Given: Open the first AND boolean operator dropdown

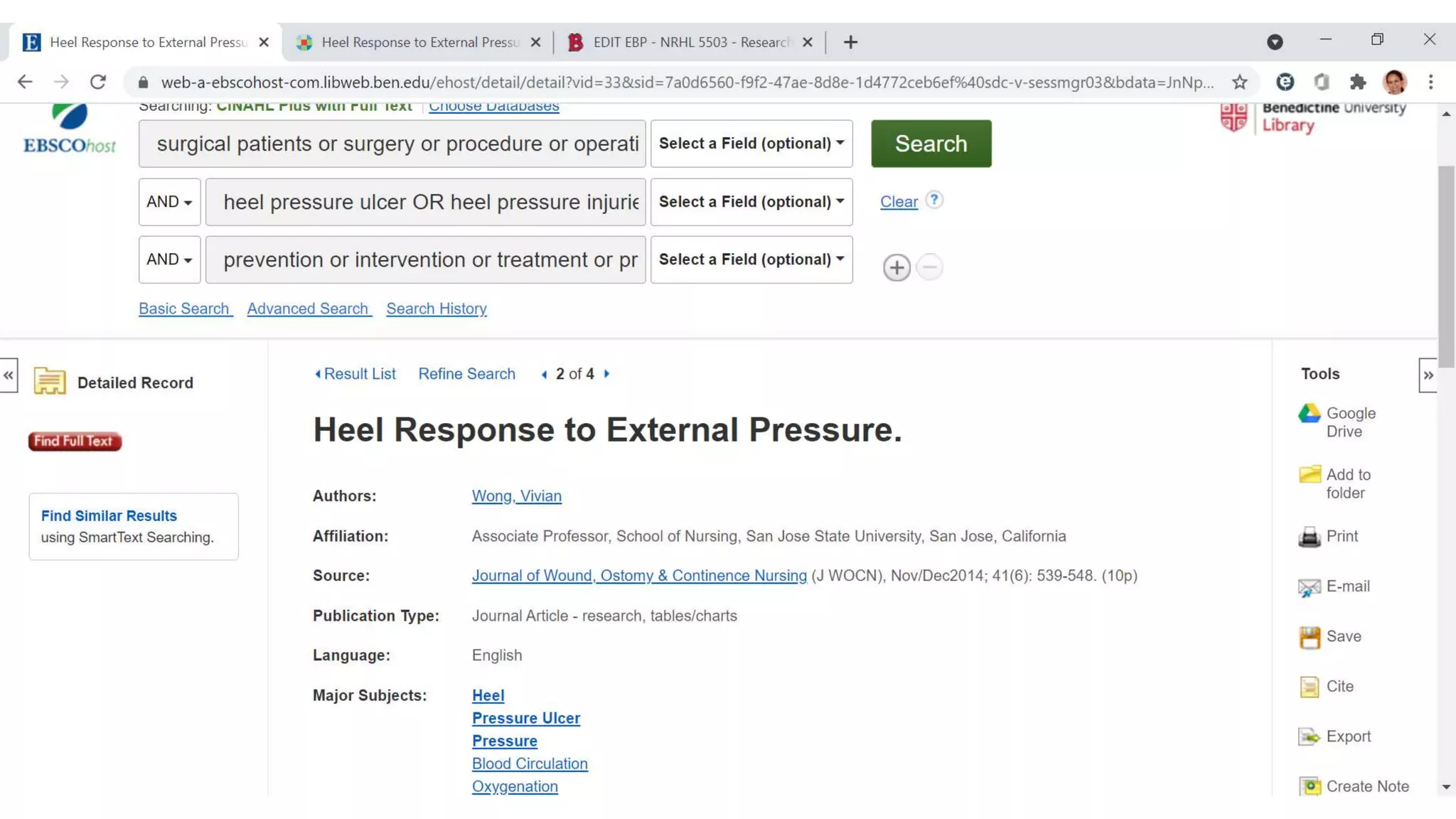Looking at the screenshot, I should [x=169, y=202].
